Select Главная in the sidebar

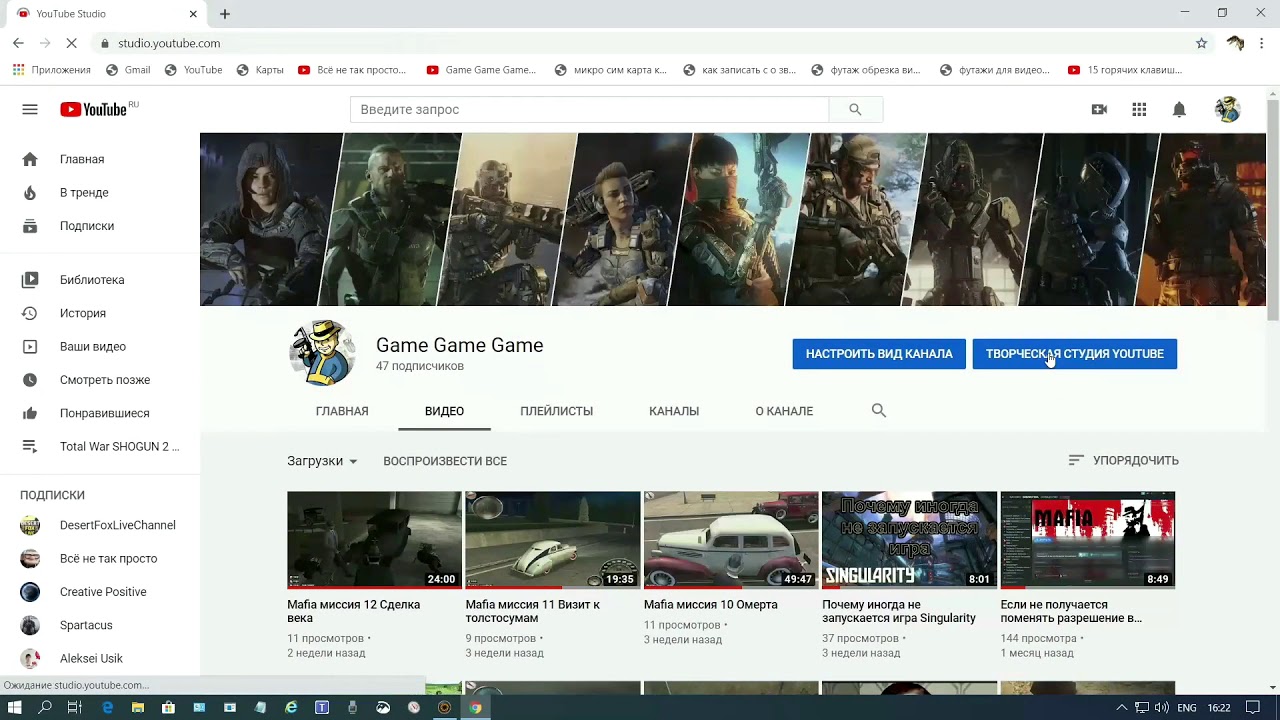point(100,159)
